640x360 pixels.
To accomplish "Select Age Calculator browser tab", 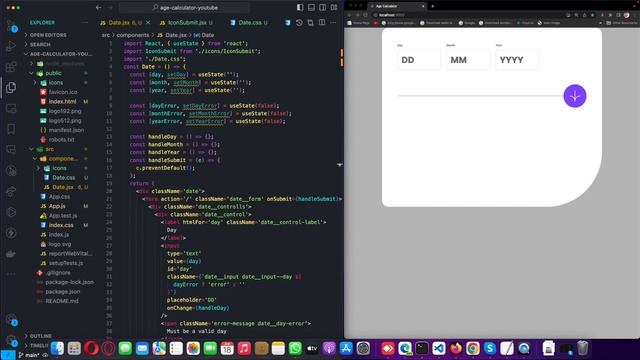I will pyautogui.click(x=396, y=6).
